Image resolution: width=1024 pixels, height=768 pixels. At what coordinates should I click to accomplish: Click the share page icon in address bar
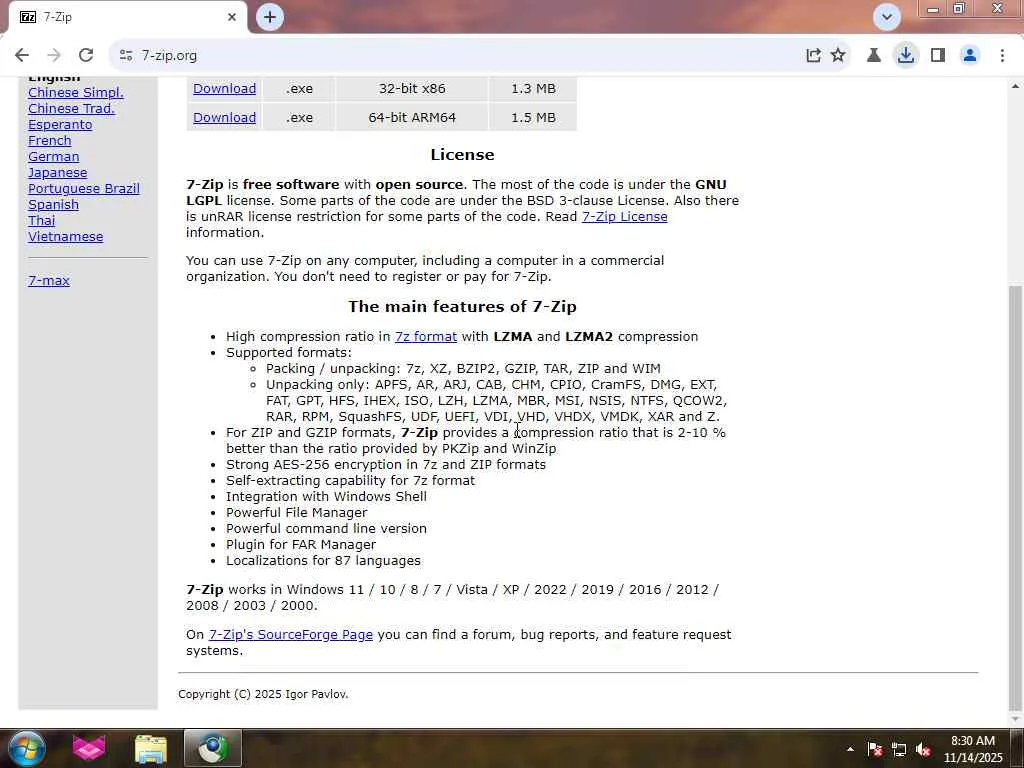point(813,56)
